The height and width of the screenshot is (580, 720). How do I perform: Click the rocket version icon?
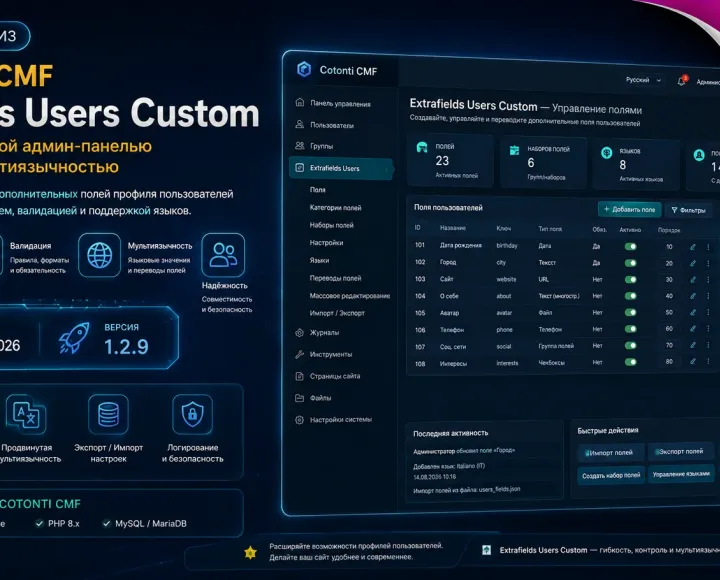[74, 338]
